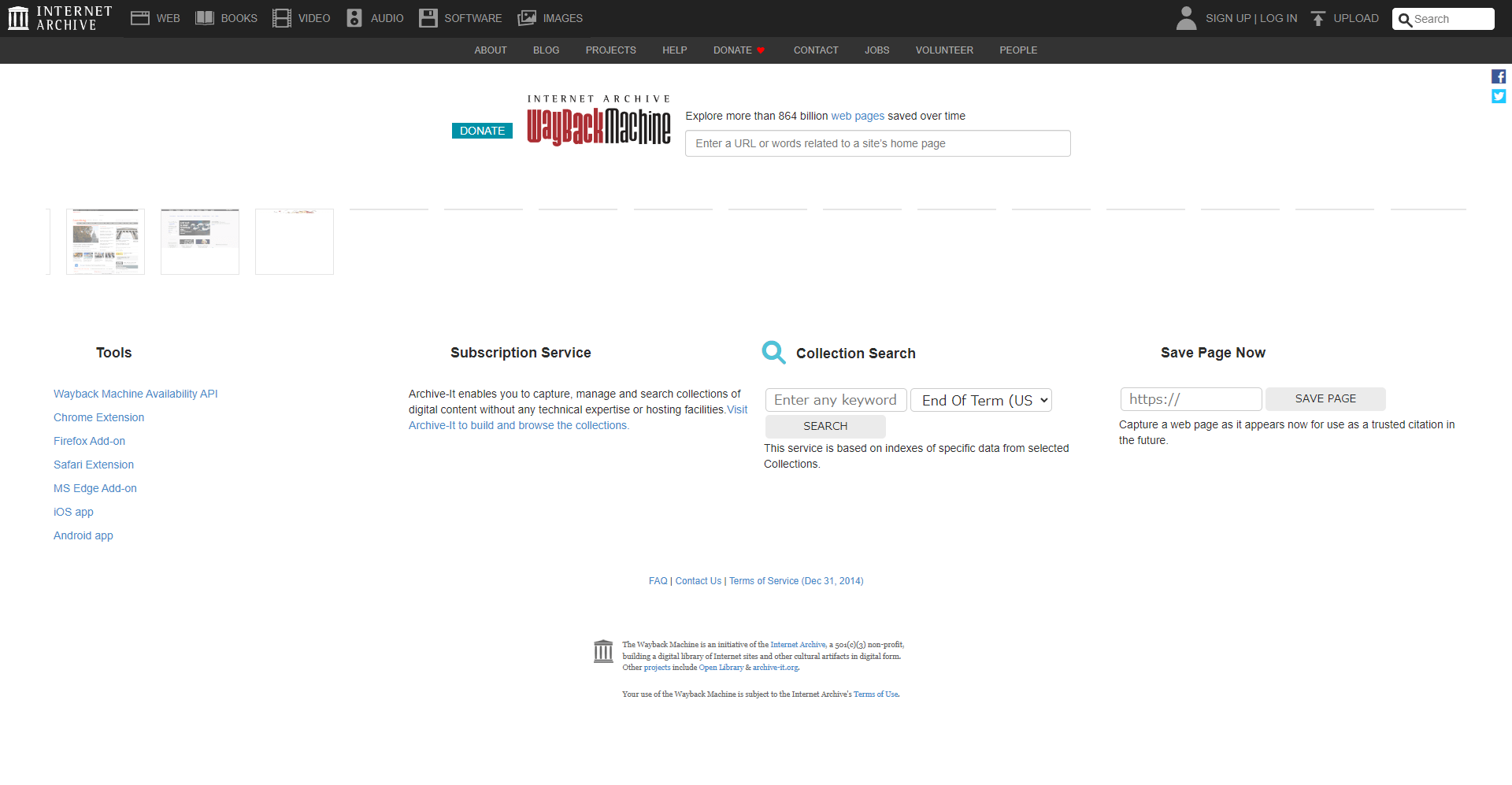Viewport: 1512px width, 785px height.
Task: Open the VOLUNTEER menu item
Action: click(944, 50)
